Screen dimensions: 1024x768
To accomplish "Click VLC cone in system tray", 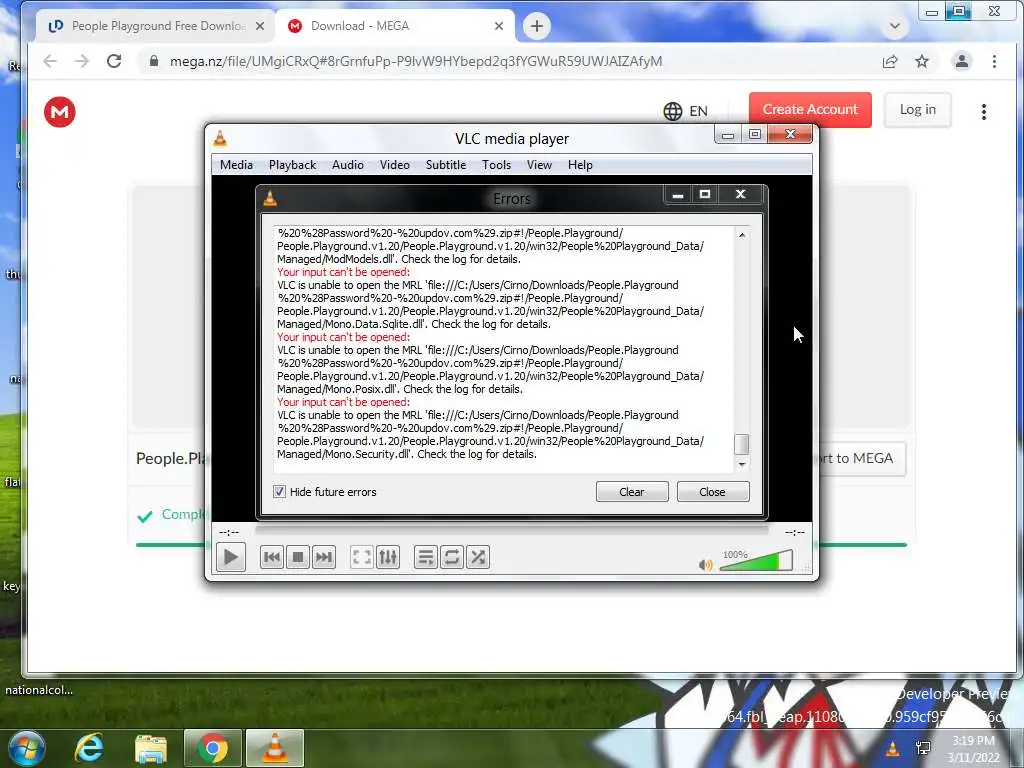I will pyautogui.click(x=892, y=748).
